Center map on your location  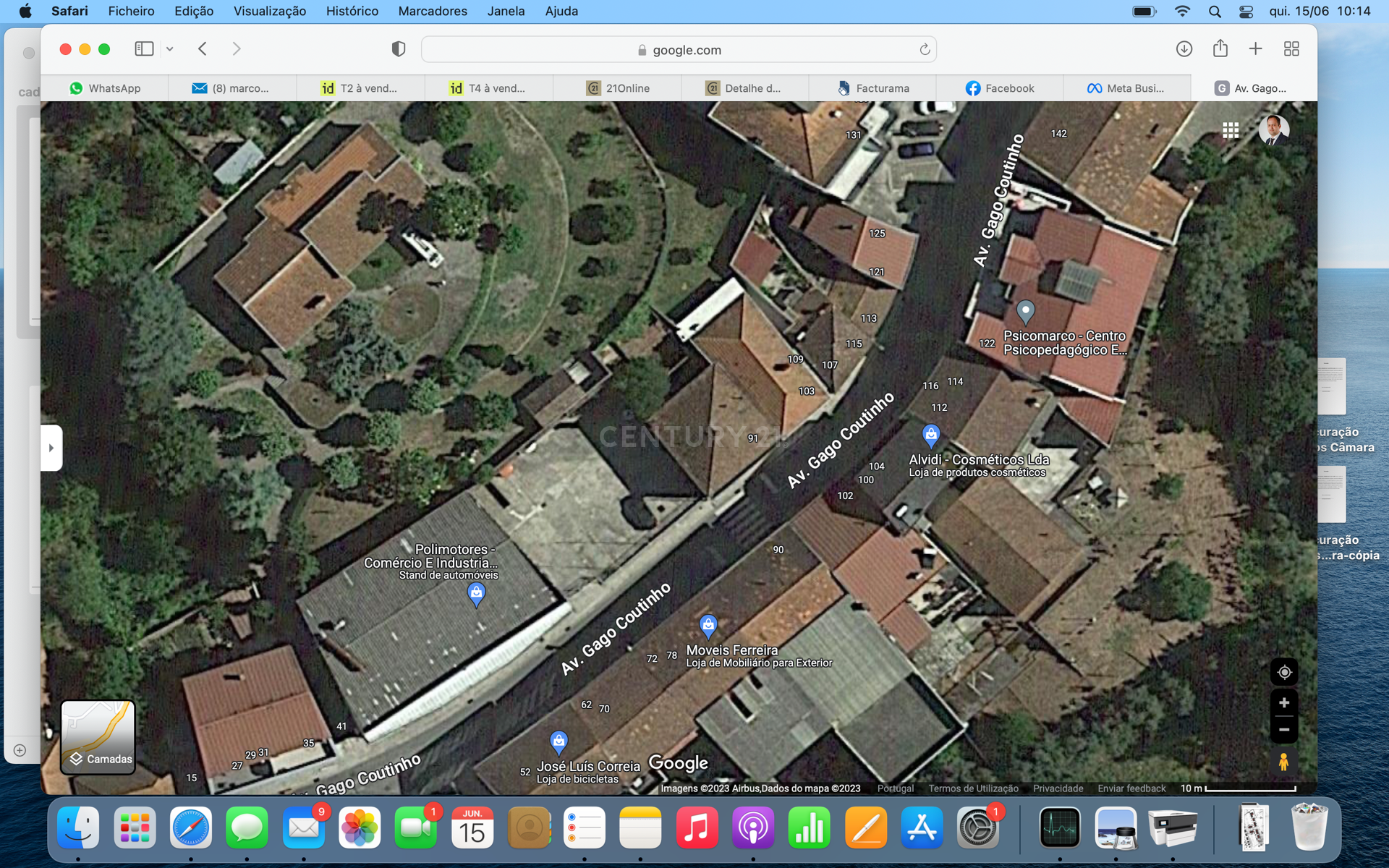pyautogui.click(x=1284, y=672)
